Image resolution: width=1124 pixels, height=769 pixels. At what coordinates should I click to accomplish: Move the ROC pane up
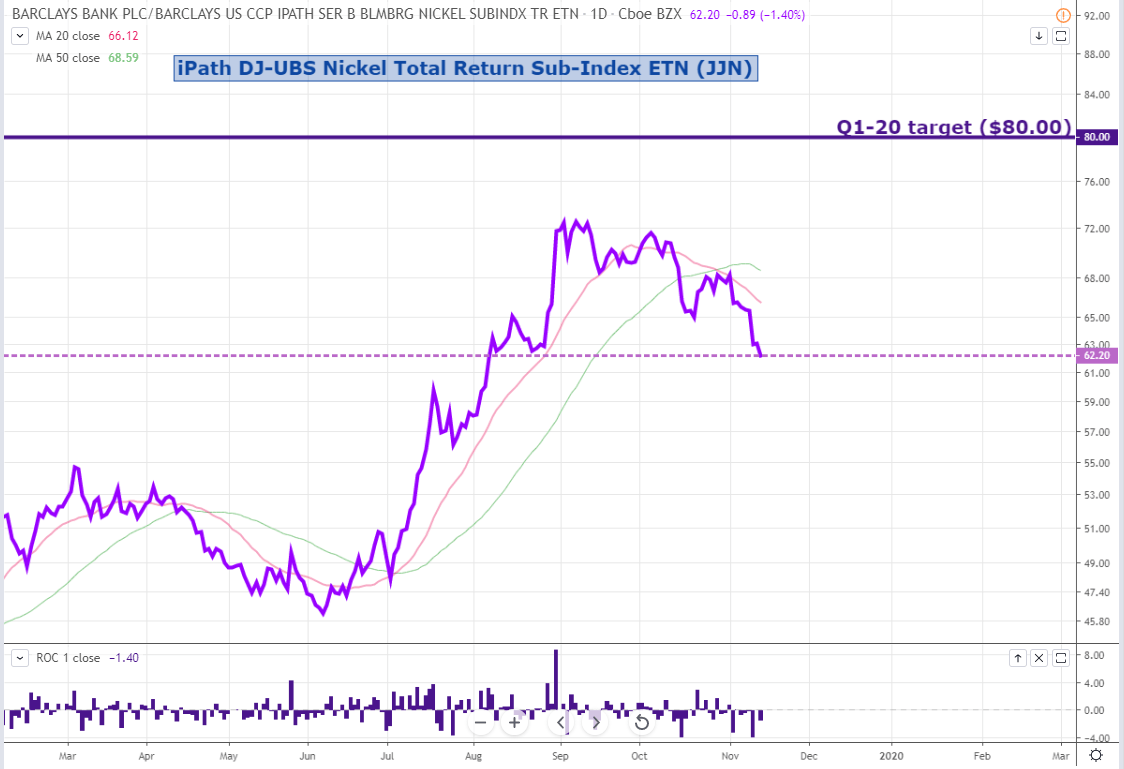(1018, 658)
